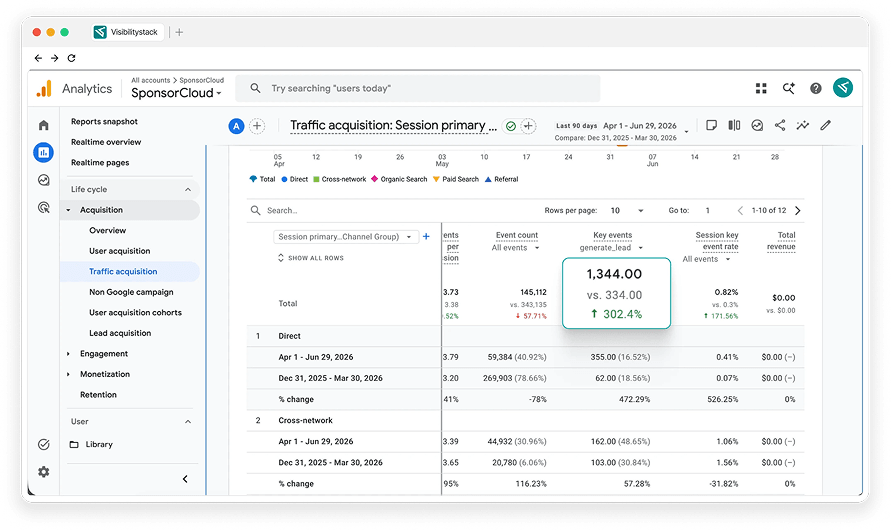
Task: Open Event count All events dropdown
Action: (x=516, y=248)
